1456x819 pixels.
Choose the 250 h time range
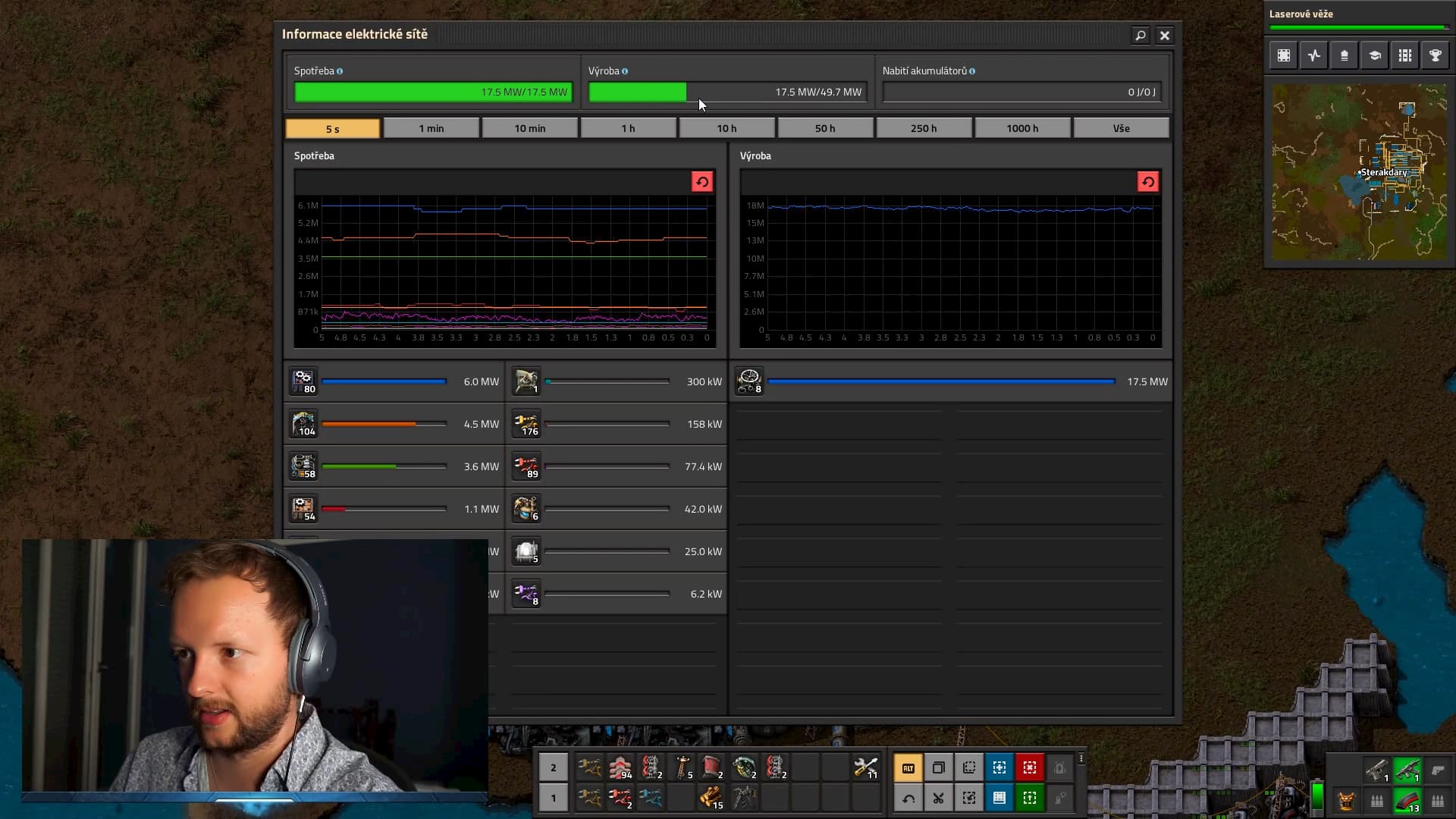click(x=924, y=128)
